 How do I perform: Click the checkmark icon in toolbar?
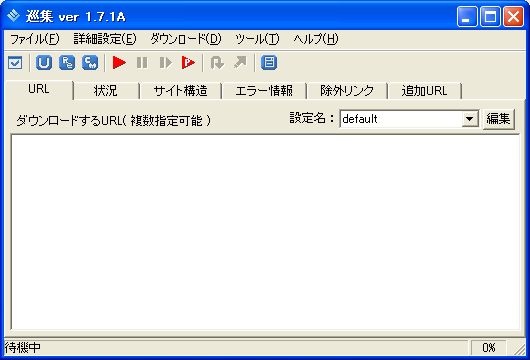15,63
